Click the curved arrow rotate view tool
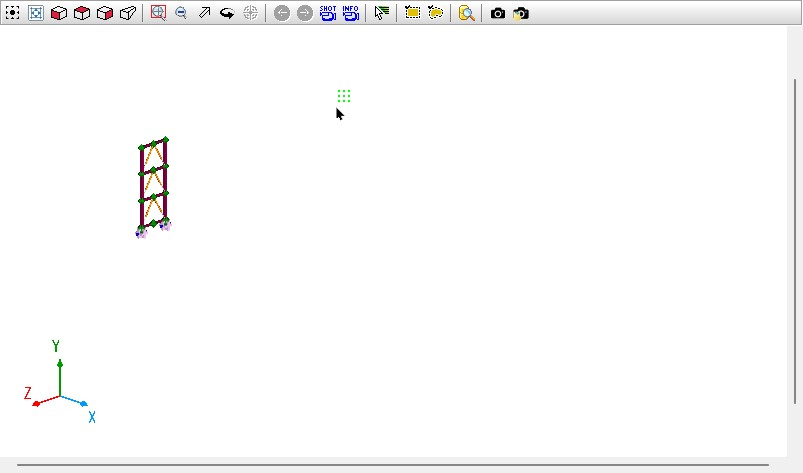The height and width of the screenshot is (473, 803). 227,13
